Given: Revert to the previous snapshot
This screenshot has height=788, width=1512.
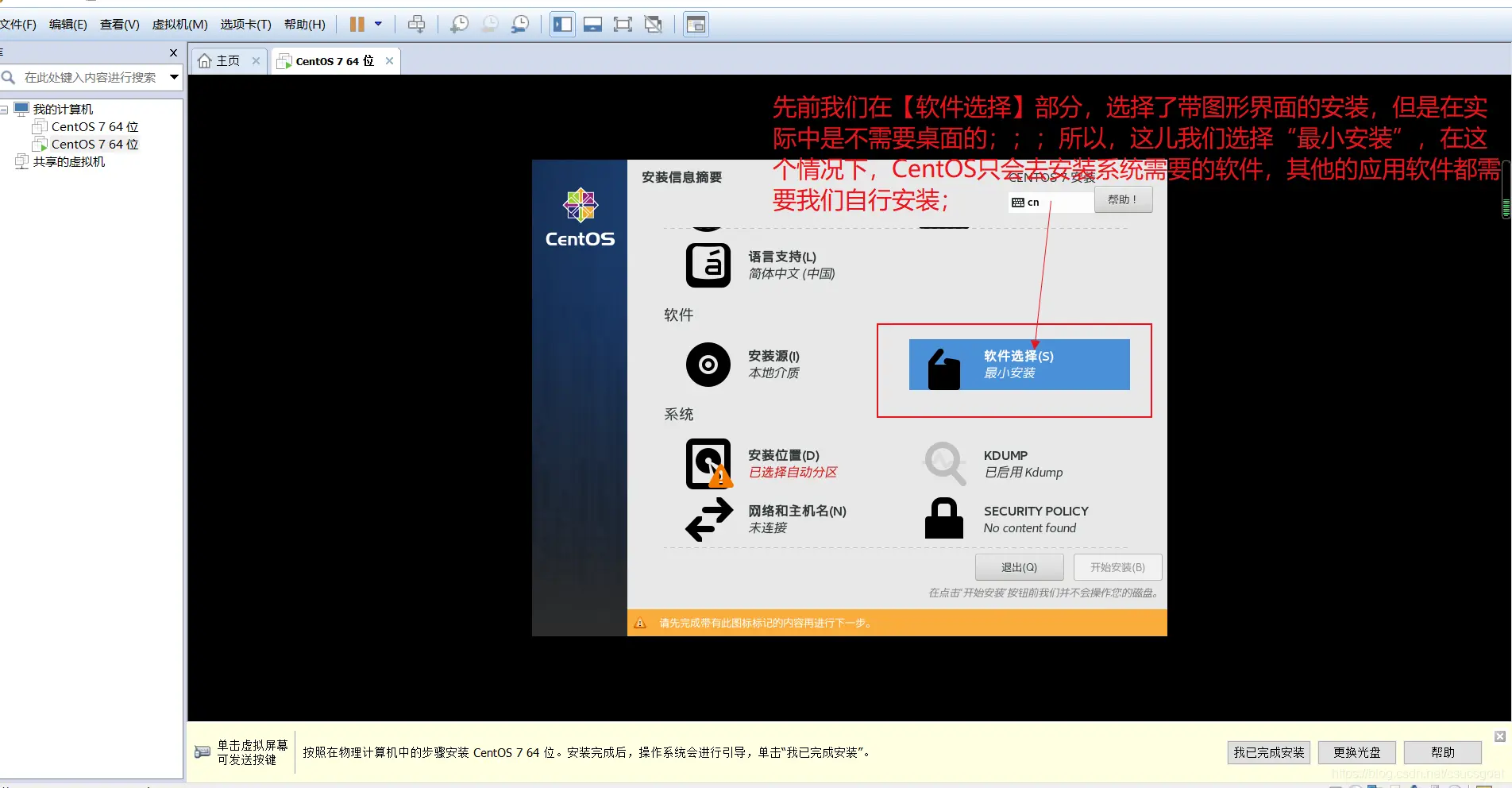Looking at the screenshot, I should click(490, 25).
